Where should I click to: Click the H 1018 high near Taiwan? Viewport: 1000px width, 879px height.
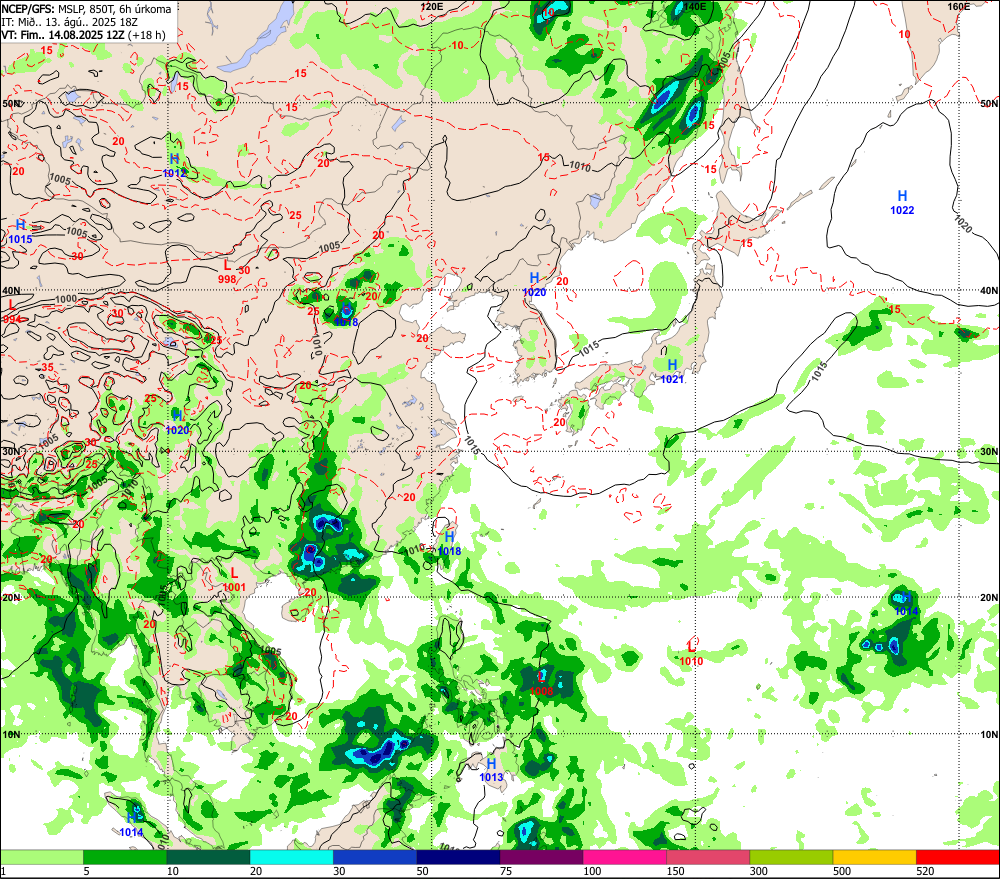pos(450,543)
